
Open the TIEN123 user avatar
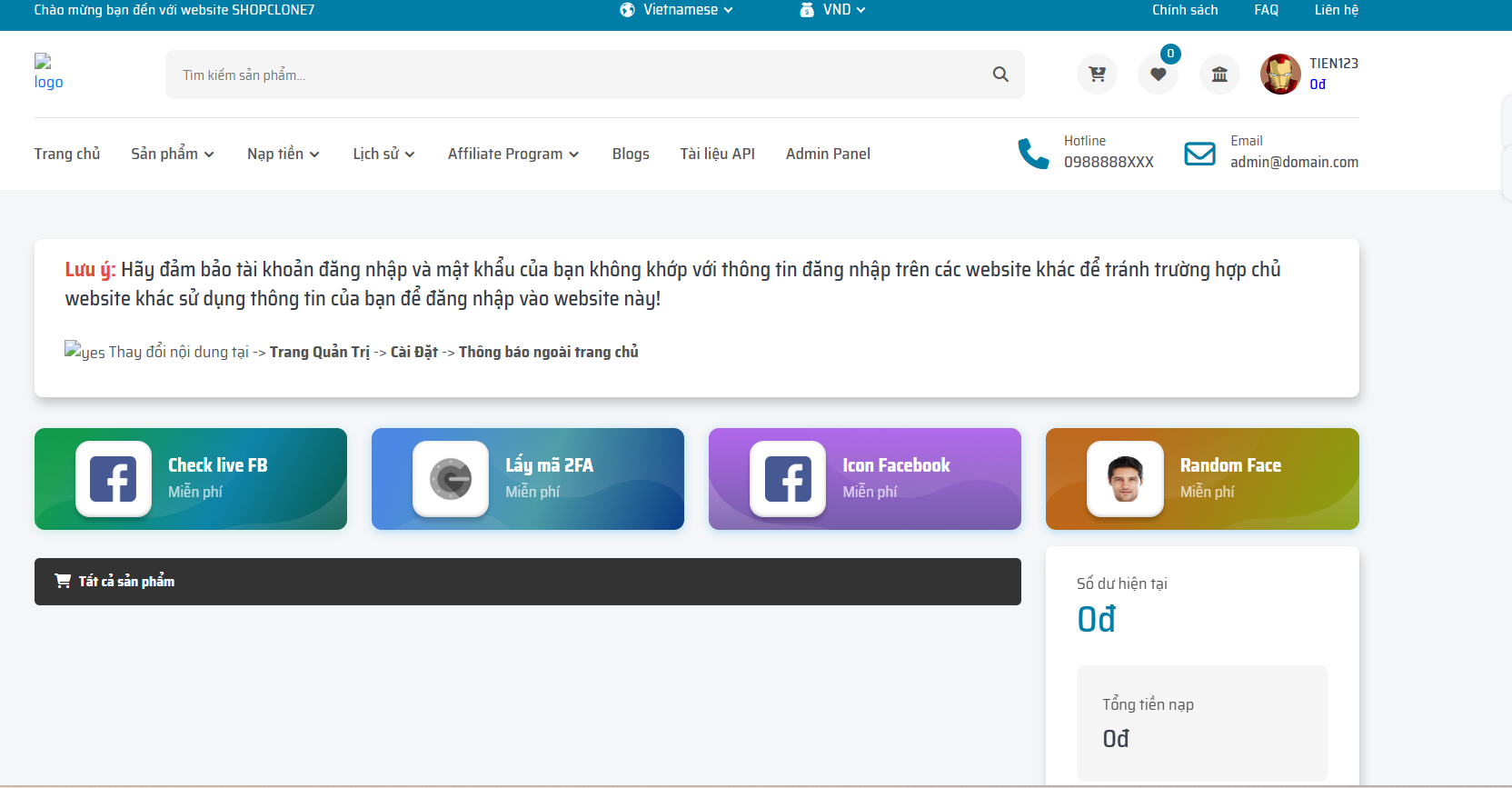[x=1280, y=75]
